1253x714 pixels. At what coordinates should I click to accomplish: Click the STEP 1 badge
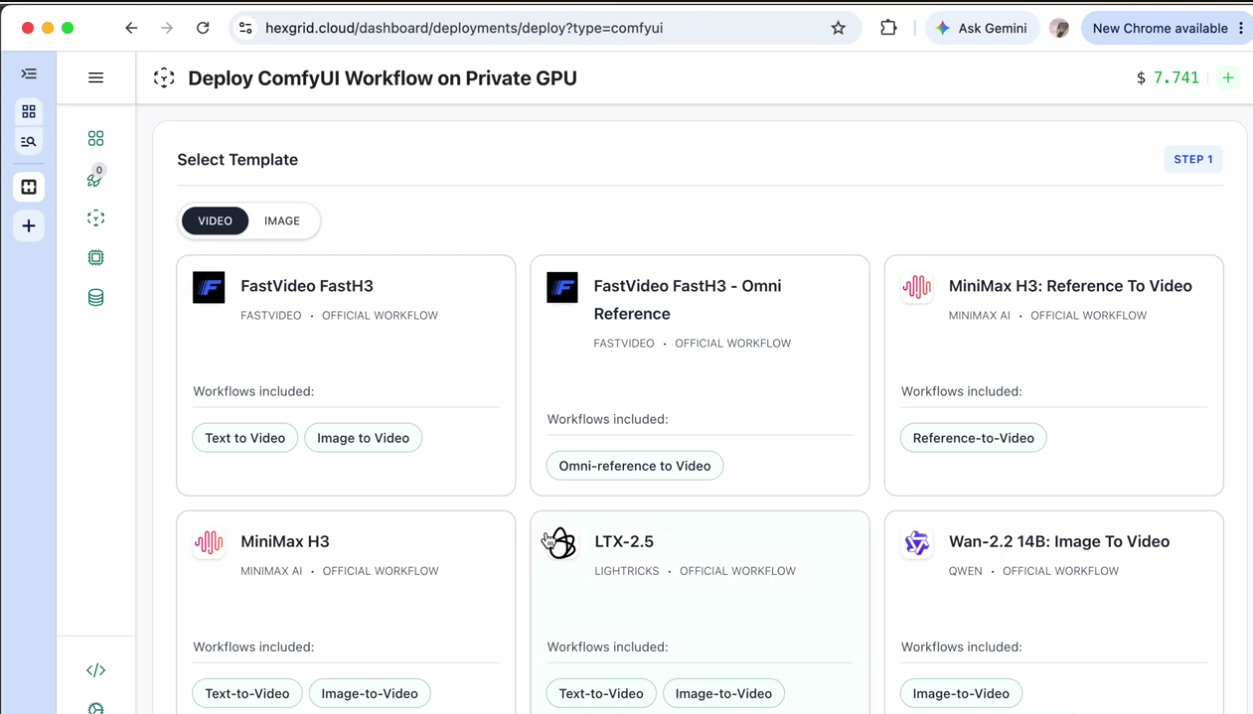click(x=1193, y=159)
